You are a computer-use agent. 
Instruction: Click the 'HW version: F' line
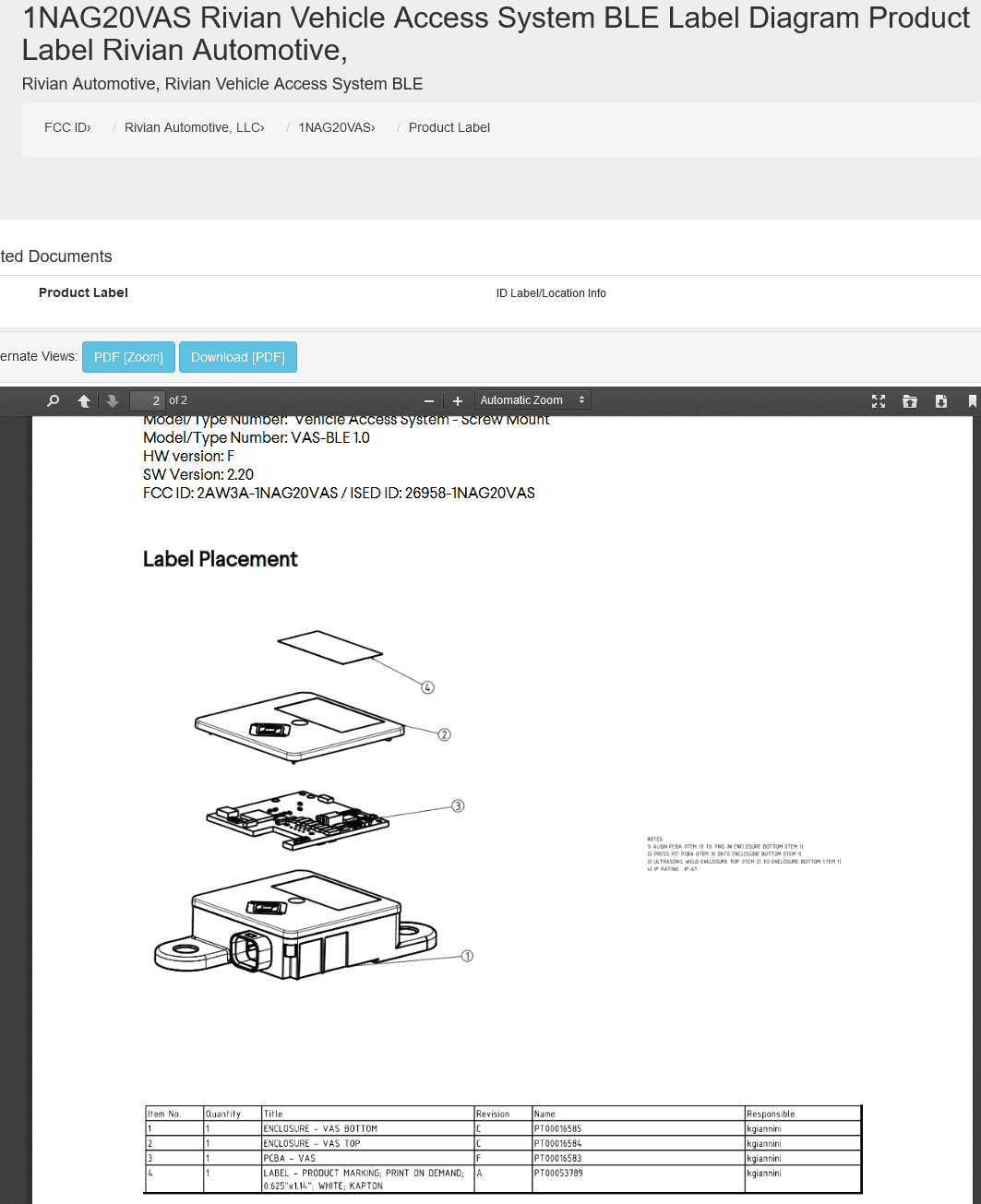[x=188, y=456]
